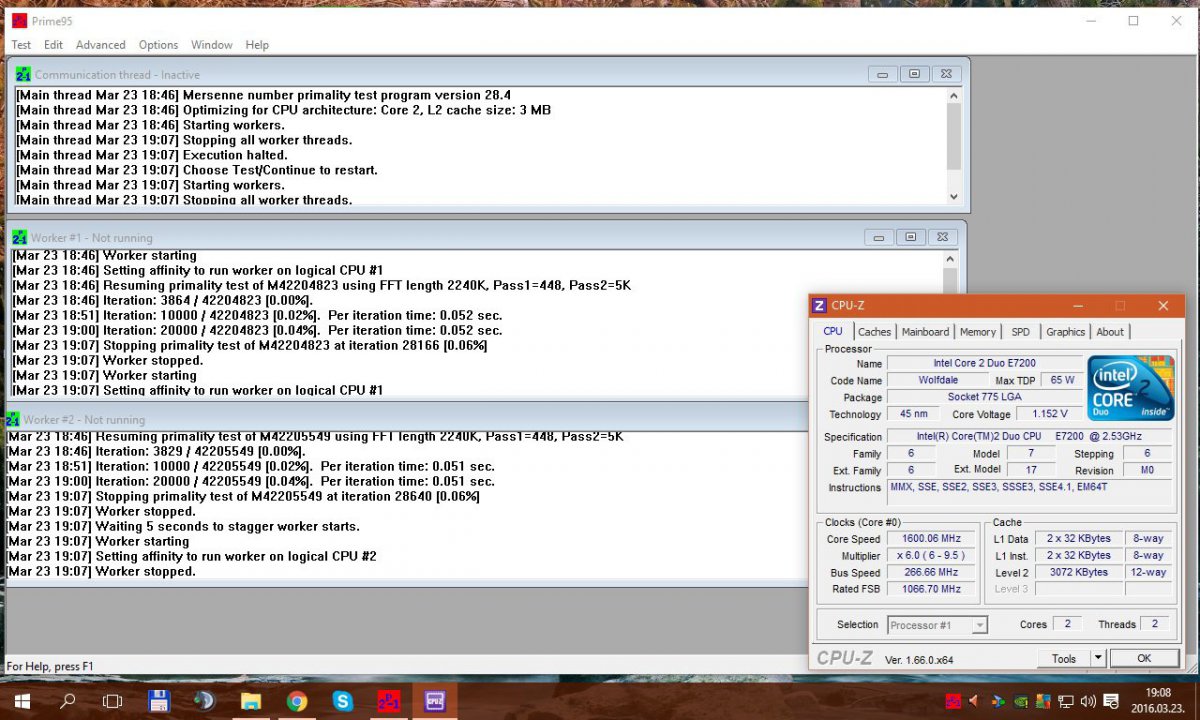Switch to CPU-Z via its taskbar icon
The width and height of the screenshot is (1200, 720).
tap(434, 701)
